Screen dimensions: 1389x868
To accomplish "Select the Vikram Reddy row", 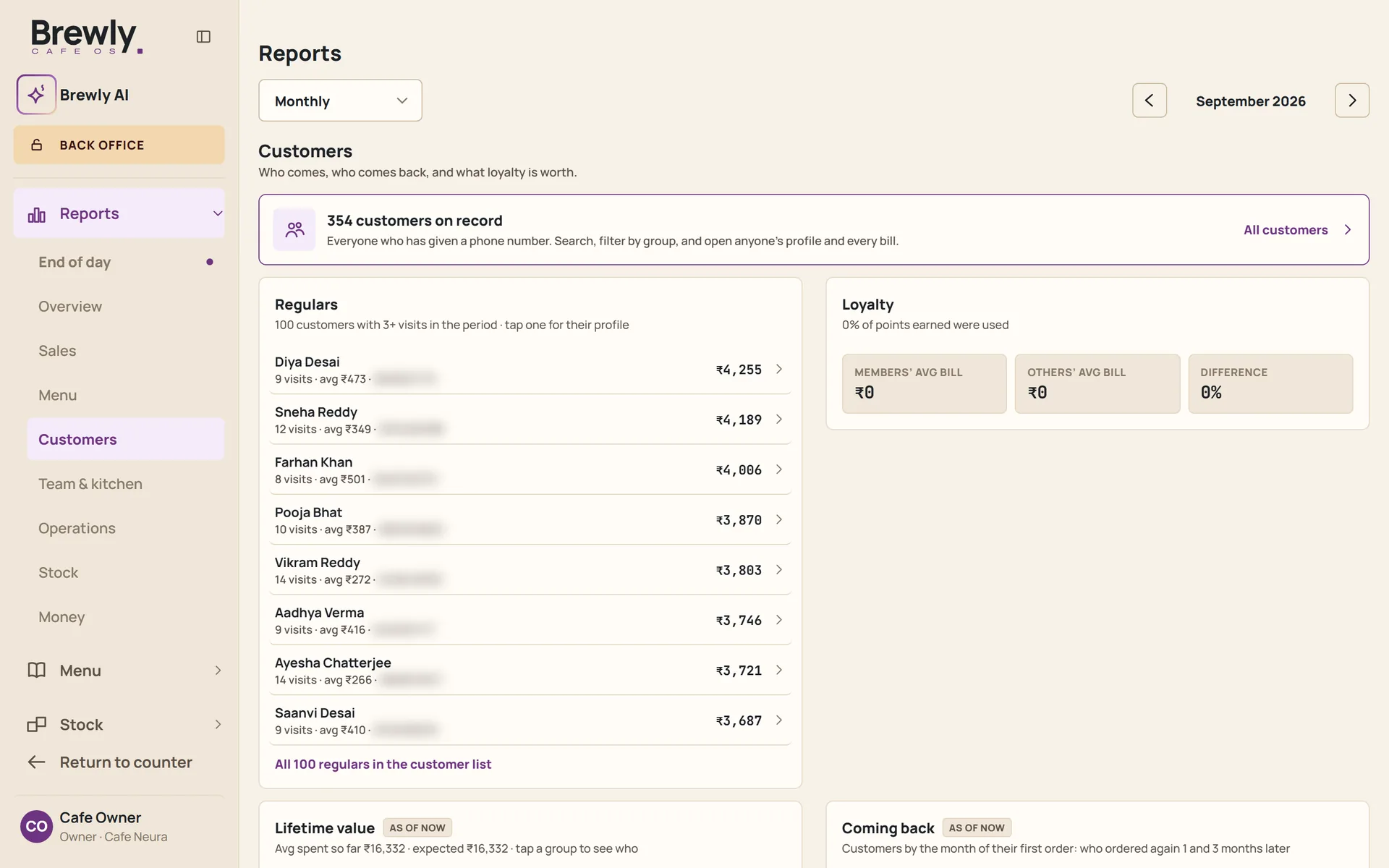I will pyautogui.click(x=530, y=570).
